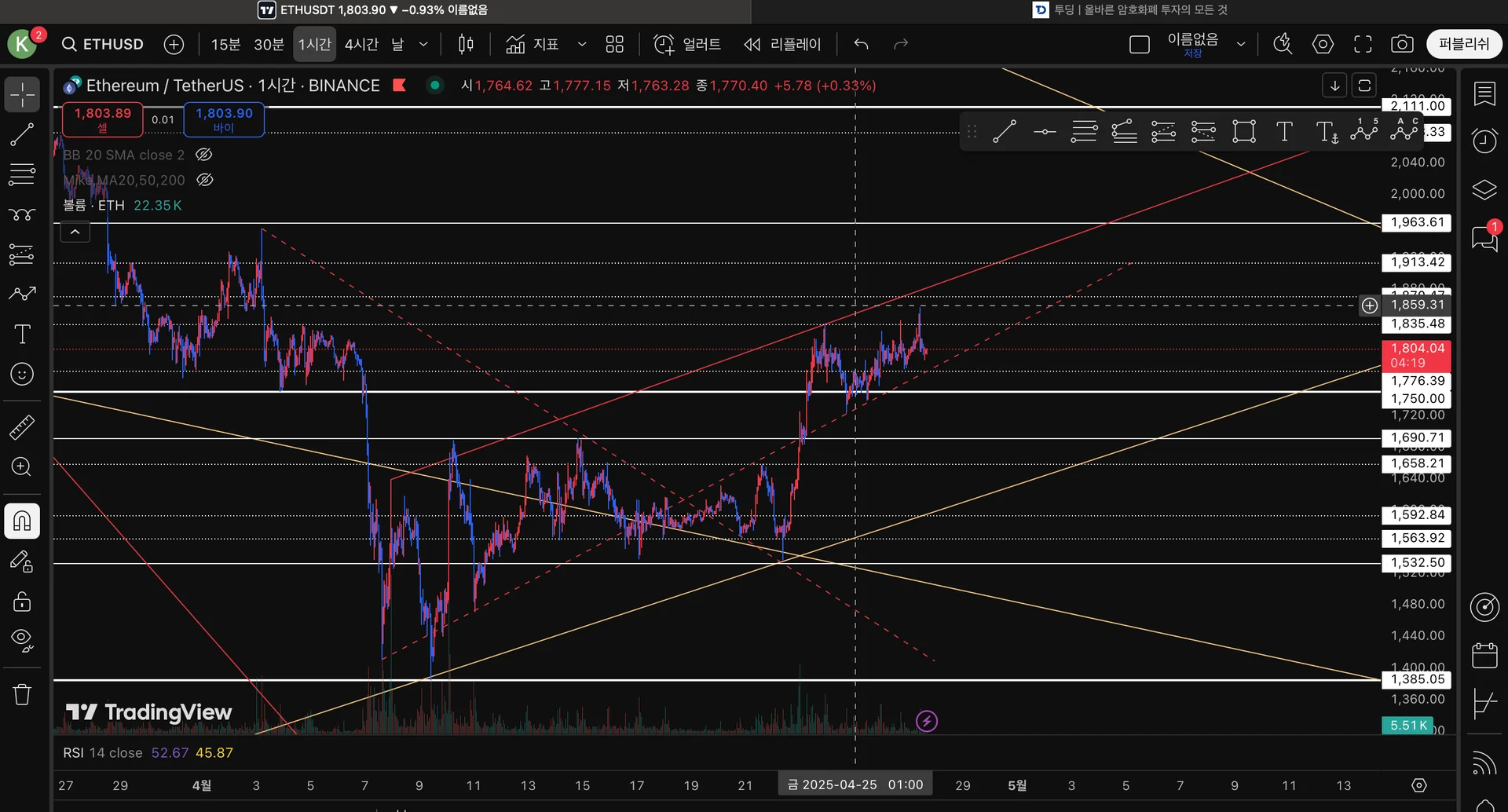Select the 15분 timeframe

click(x=225, y=44)
